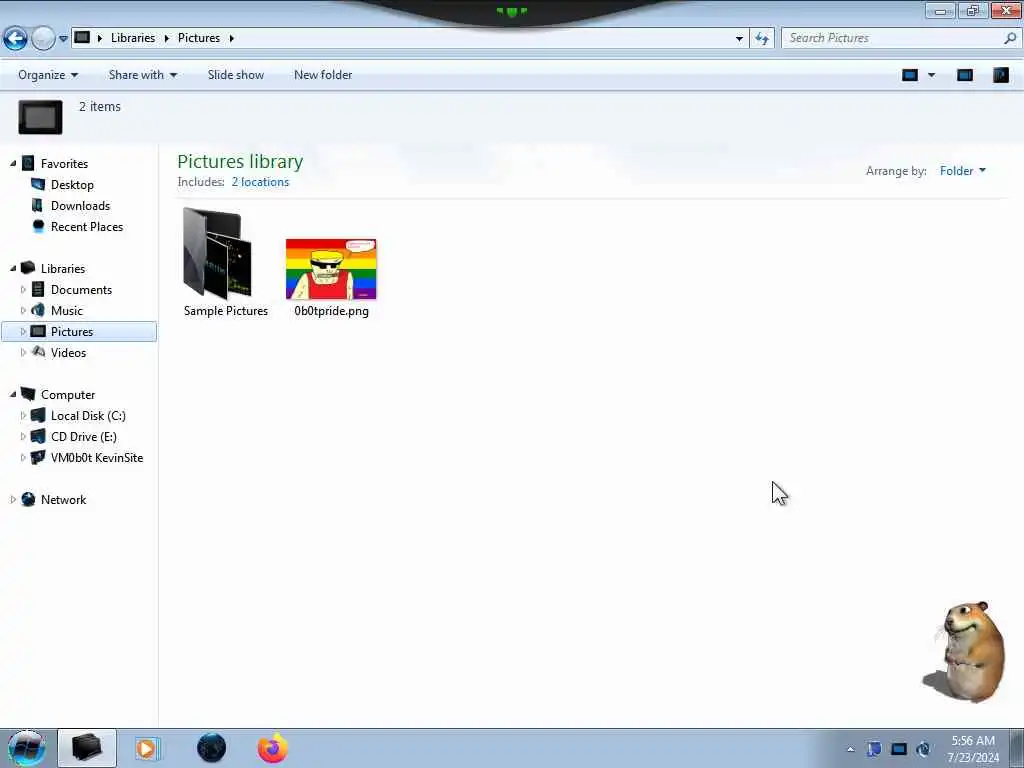The height and width of the screenshot is (768, 1024).
Task: Select the Sample Pictures folder
Action: coord(225,263)
